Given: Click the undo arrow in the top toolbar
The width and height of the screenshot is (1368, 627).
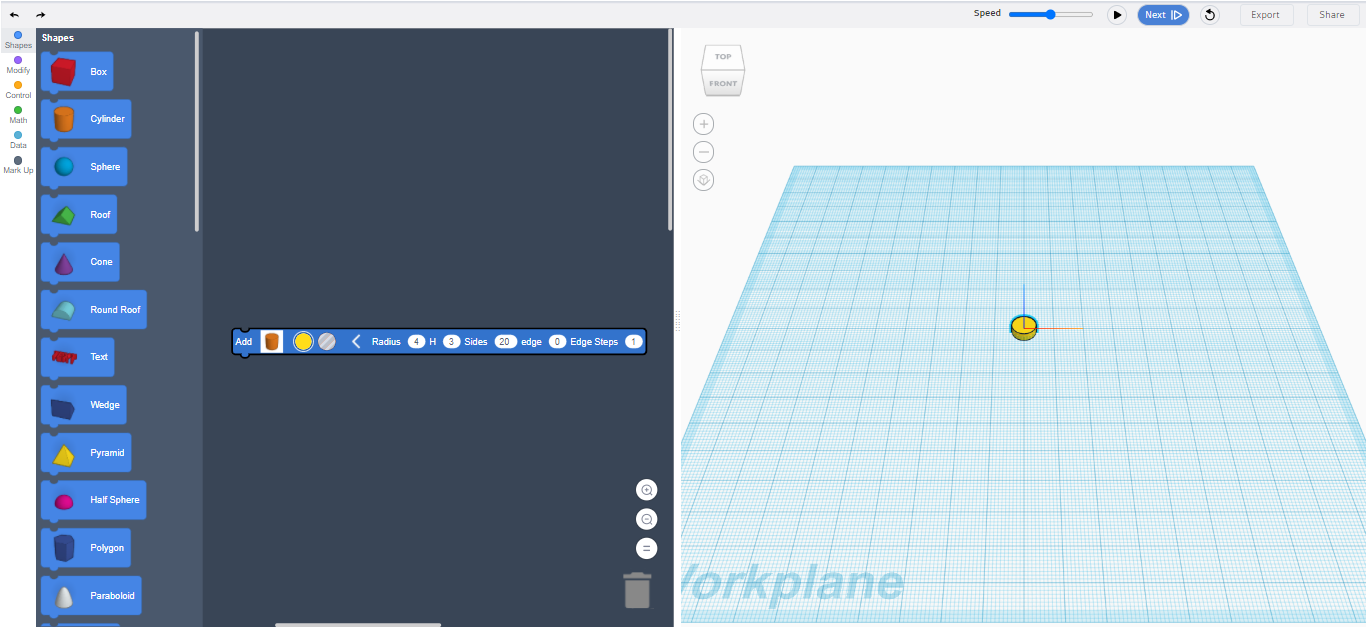Looking at the screenshot, I should (x=16, y=14).
